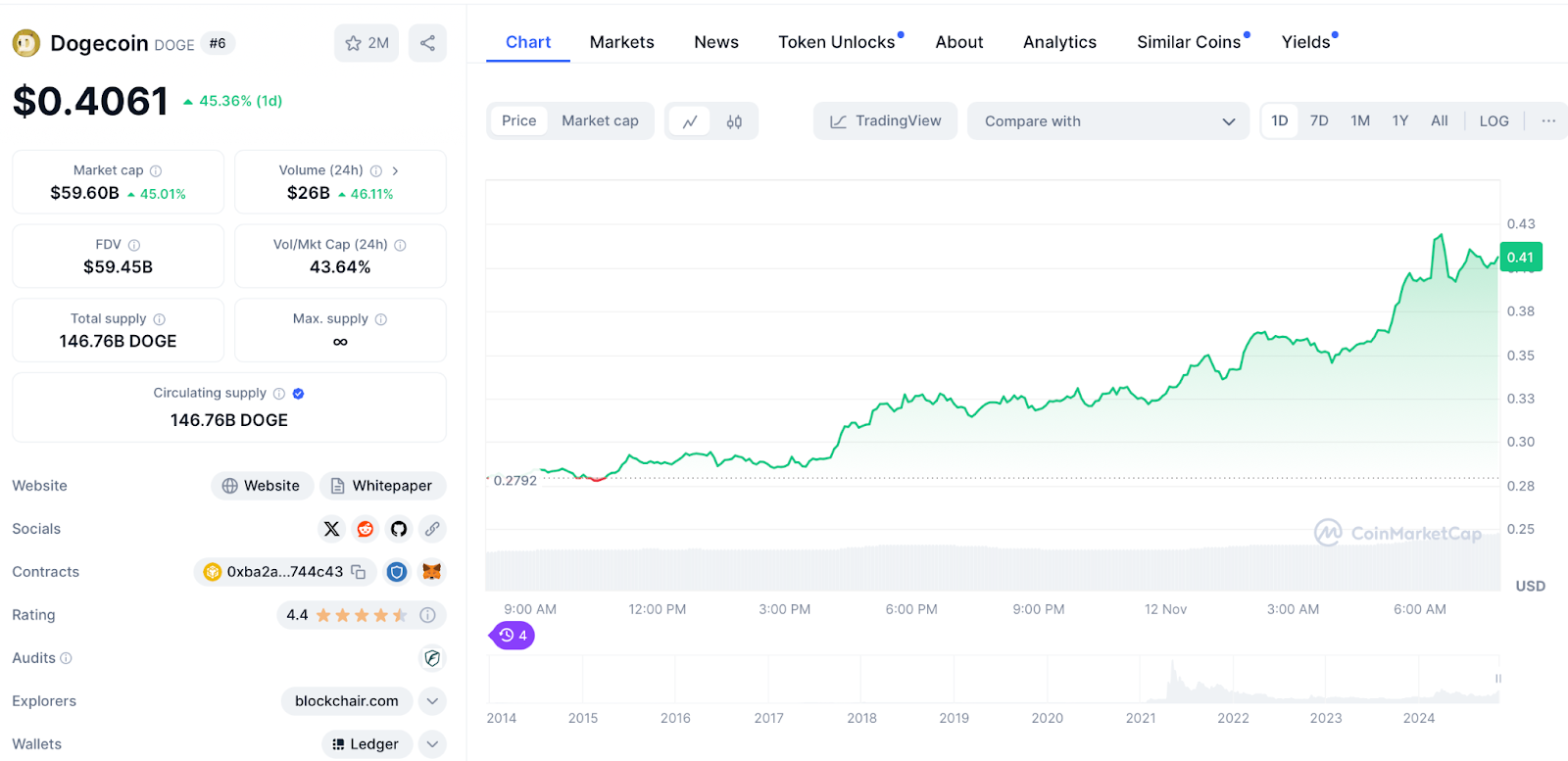Click the 0.41 current price label
The height and width of the screenshot is (761, 1568).
1521,258
